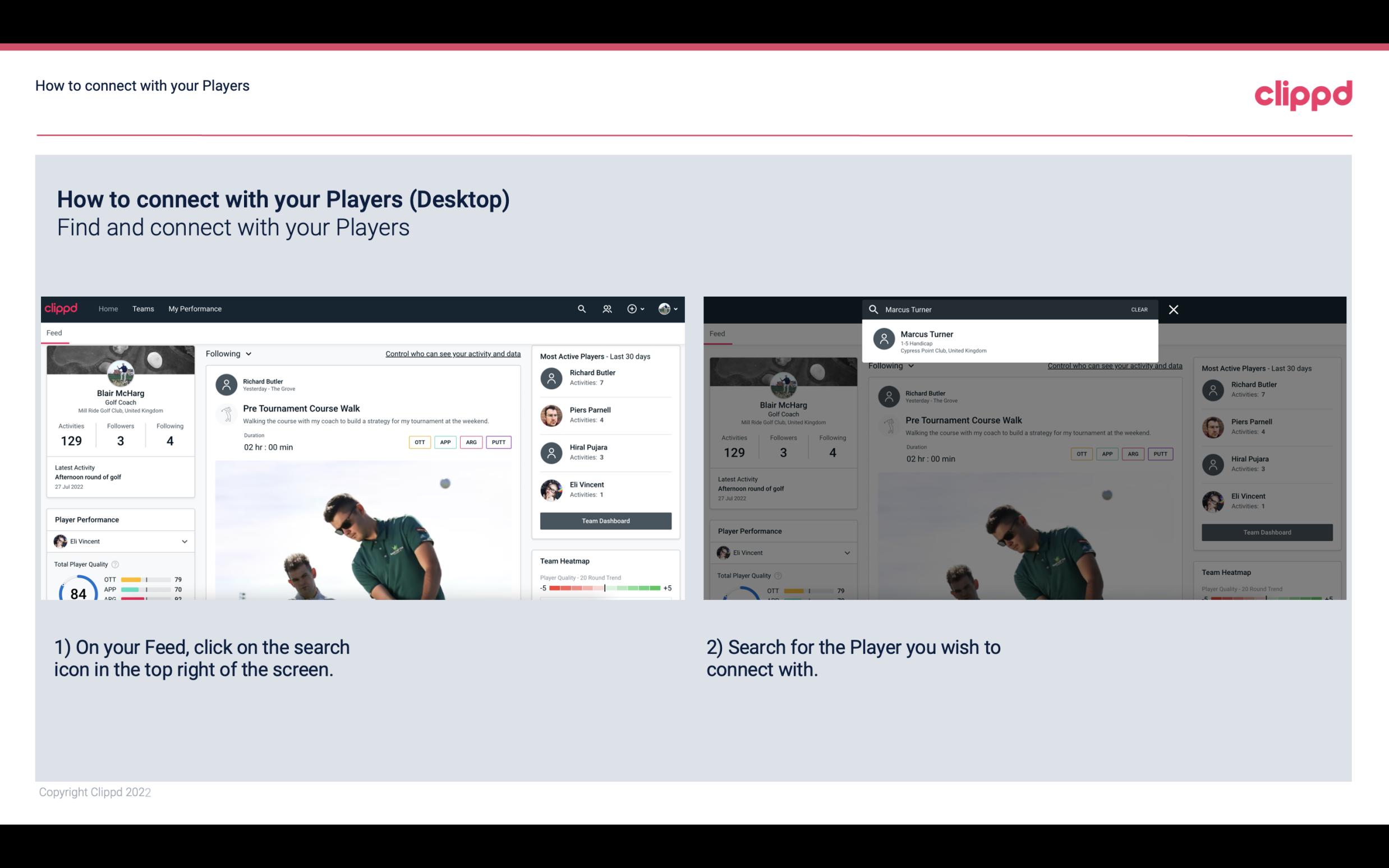Click Team Dashboard button
This screenshot has width=1389, height=868.
tap(605, 520)
